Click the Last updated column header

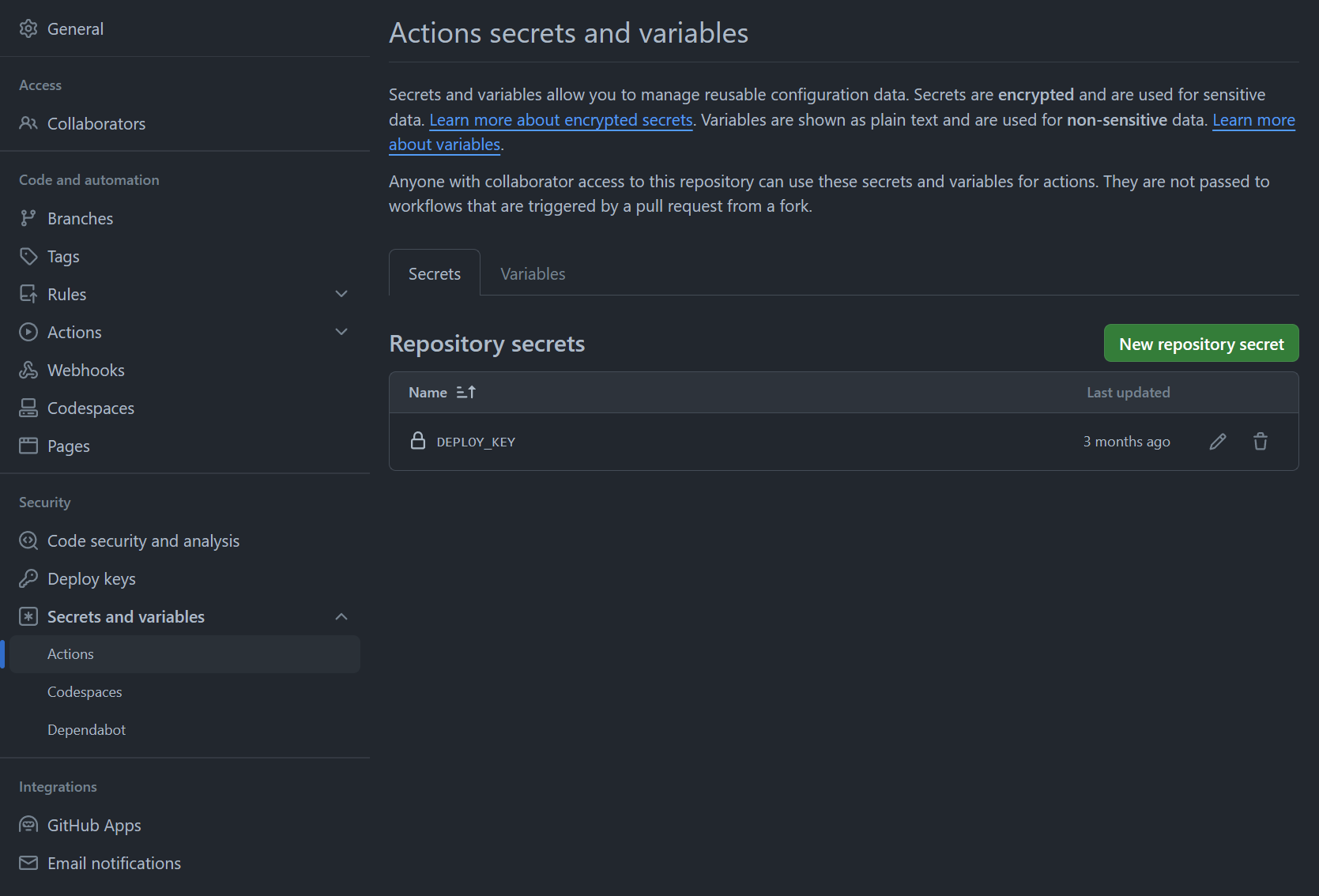(x=1128, y=393)
